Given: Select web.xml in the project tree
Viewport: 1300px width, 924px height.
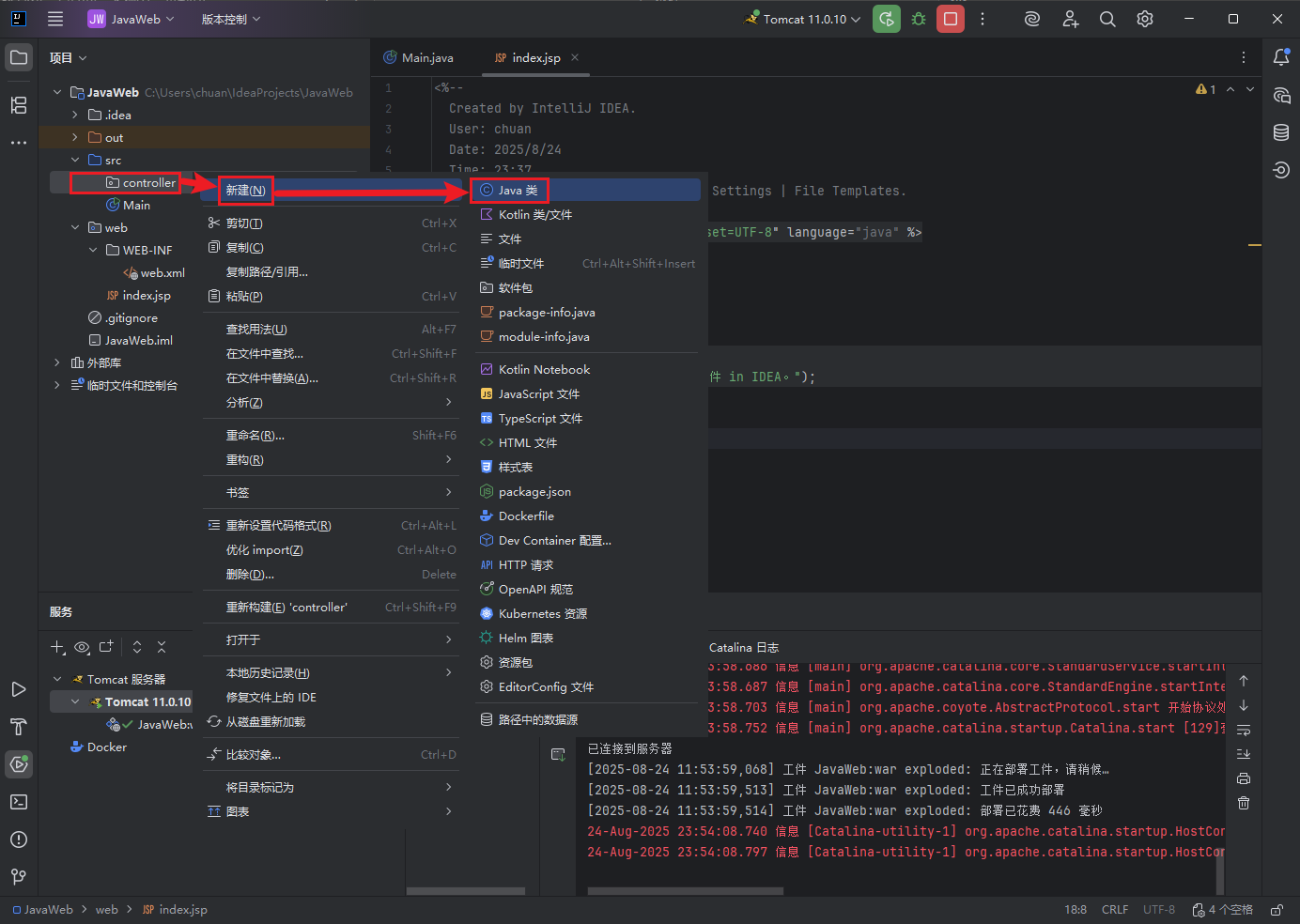Looking at the screenshot, I should point(155,272).
